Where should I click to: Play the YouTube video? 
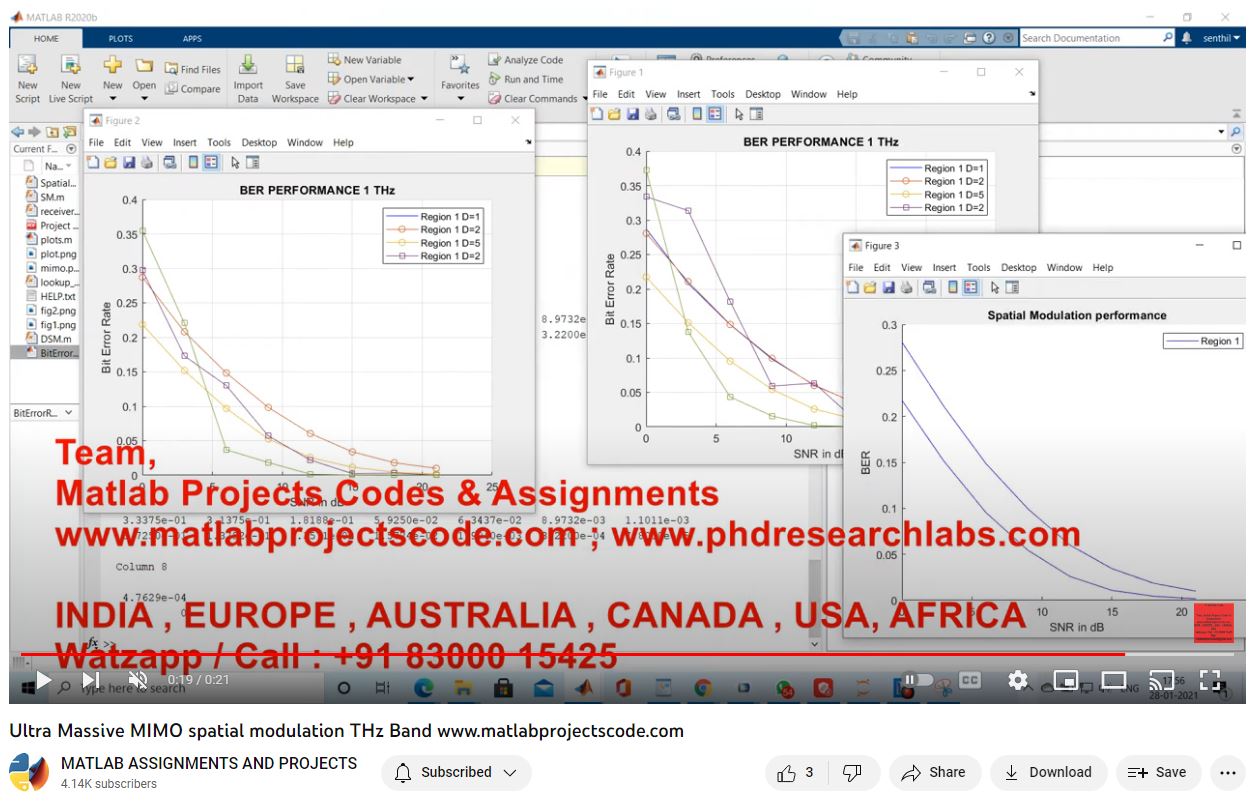[43, 680]
